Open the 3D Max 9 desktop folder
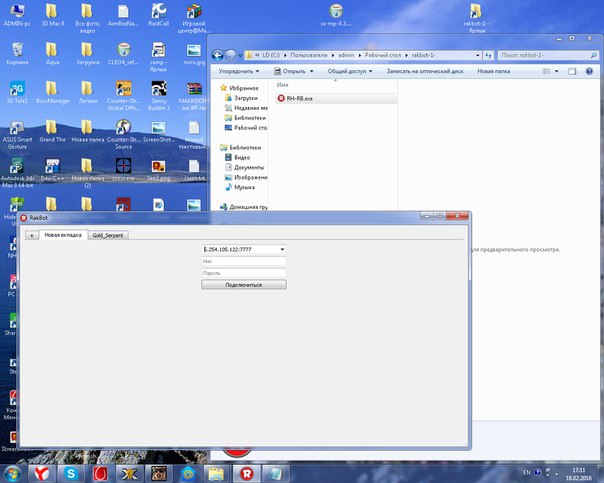 [x=52, y=15]
